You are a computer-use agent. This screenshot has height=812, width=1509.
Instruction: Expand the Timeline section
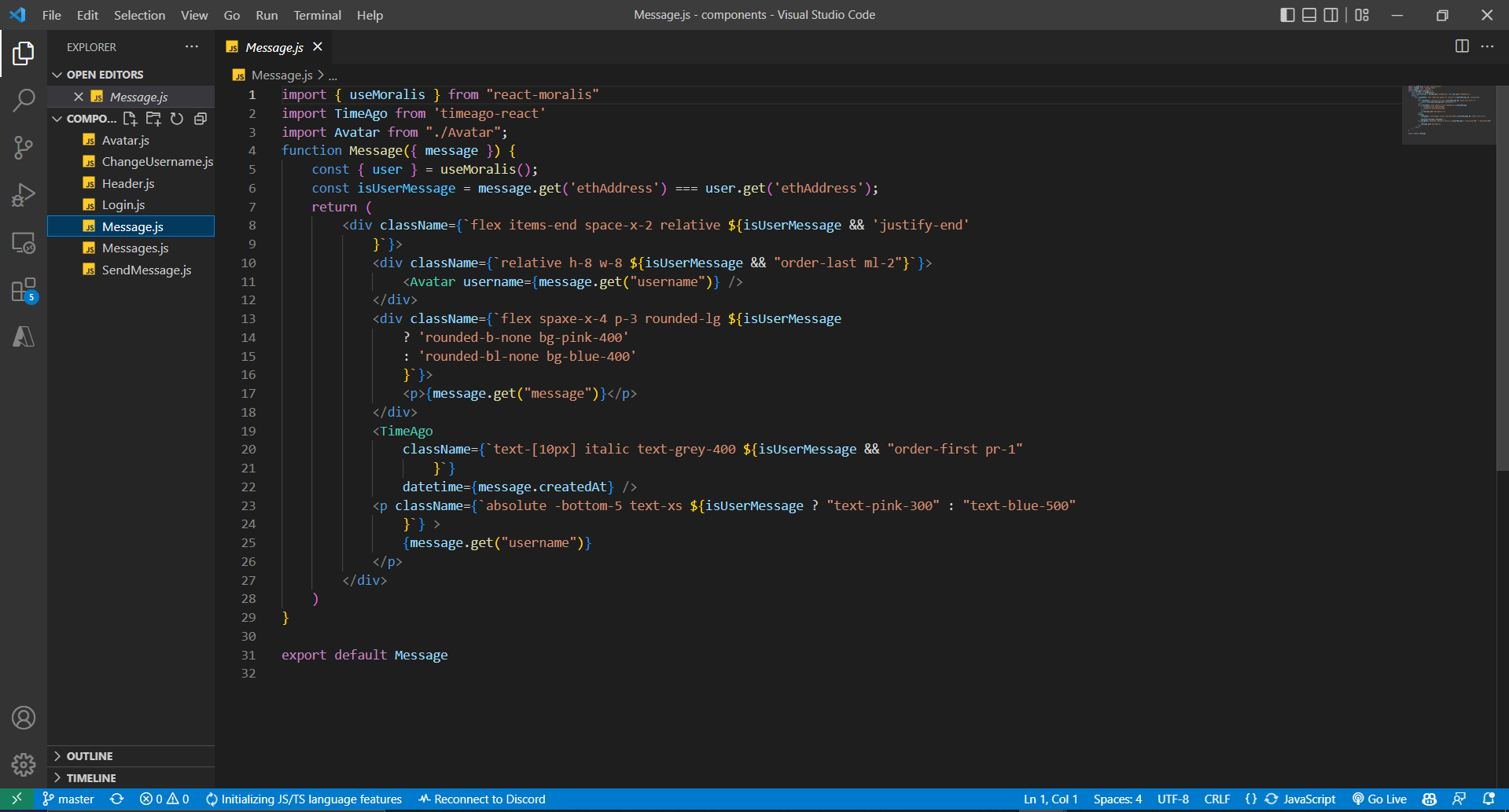click(90, 777)
